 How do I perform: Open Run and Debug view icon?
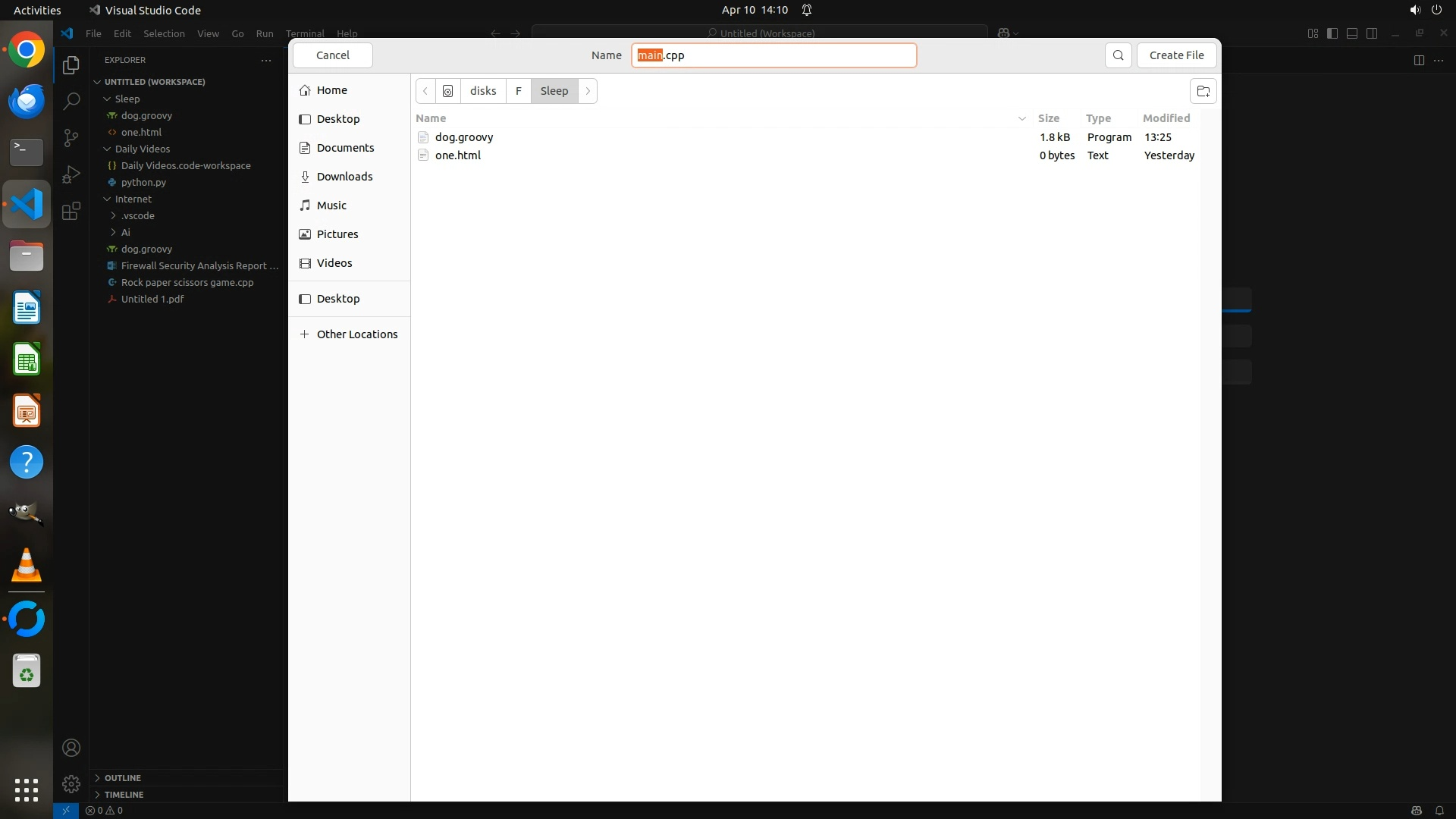pyautogui.click(x=71, y=174)
